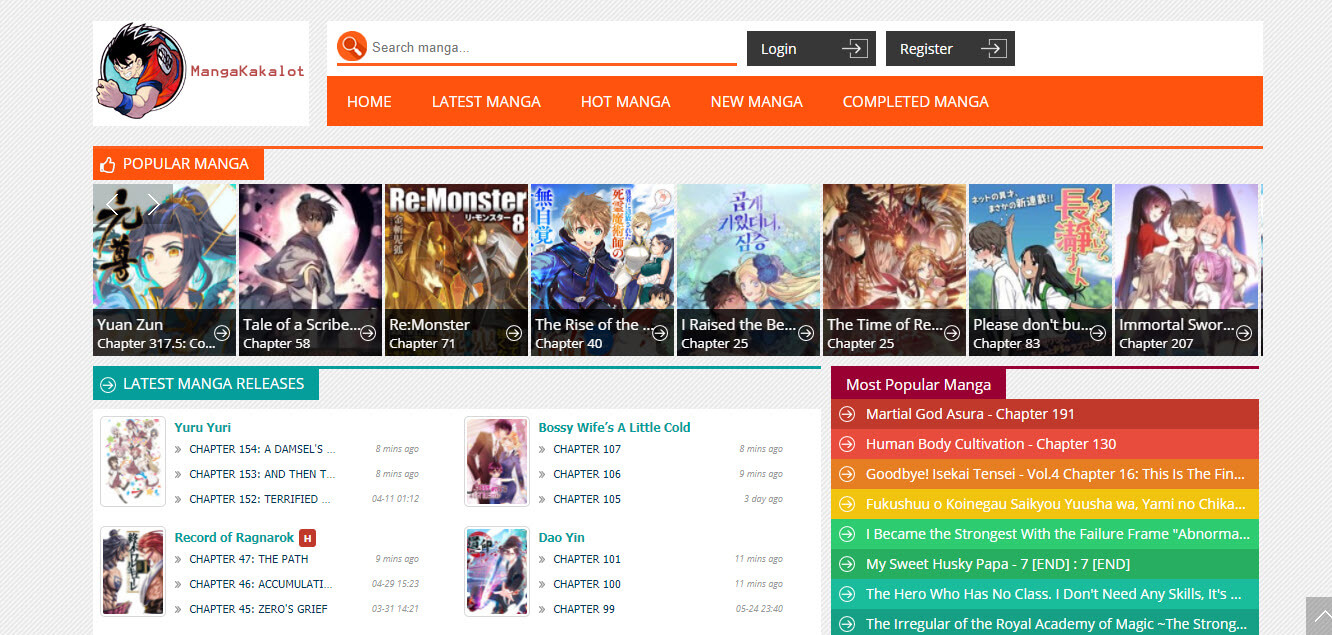Click the arrow icon on Tale of a Scribe card
This screenshot has height=635, width=1332.
(x=368, y=333)
